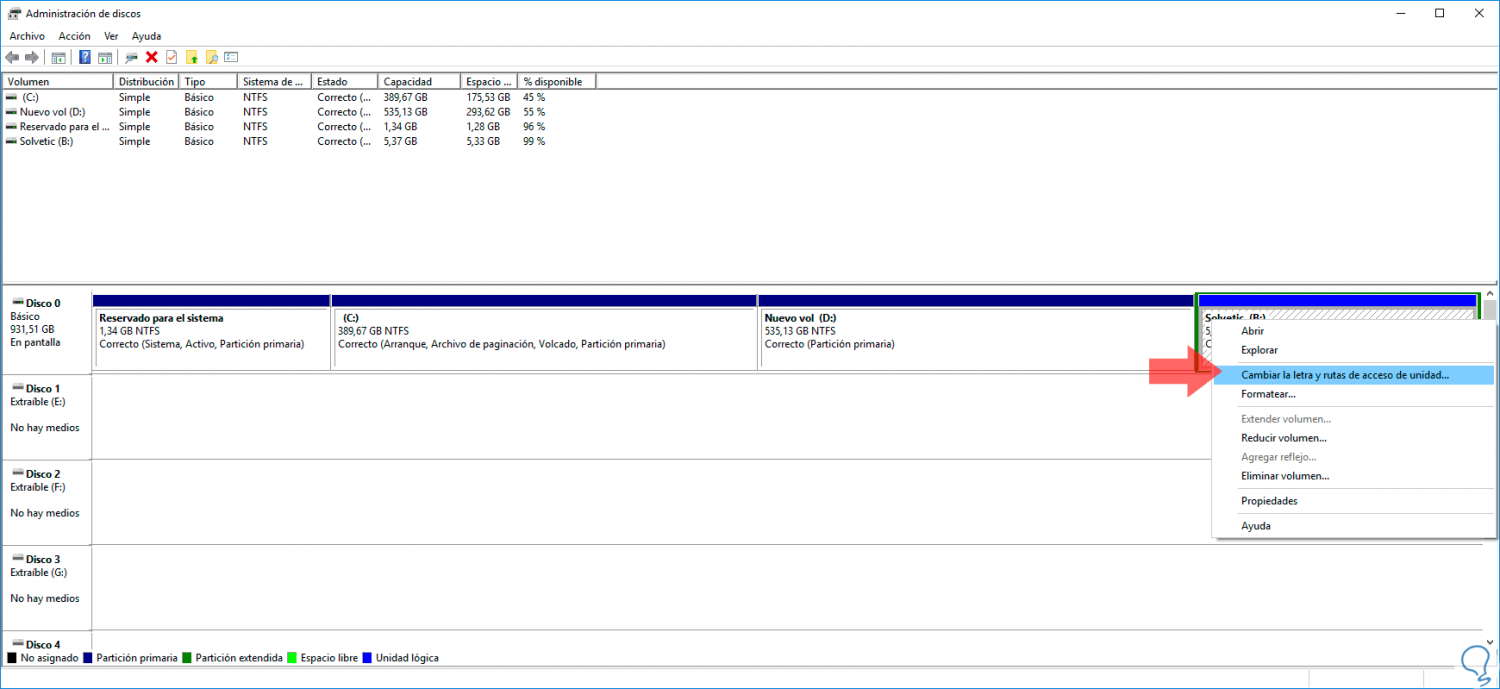The image size is (1500, 689).
Task: Sort by the Distribución column header
Action: coord(147,81)
